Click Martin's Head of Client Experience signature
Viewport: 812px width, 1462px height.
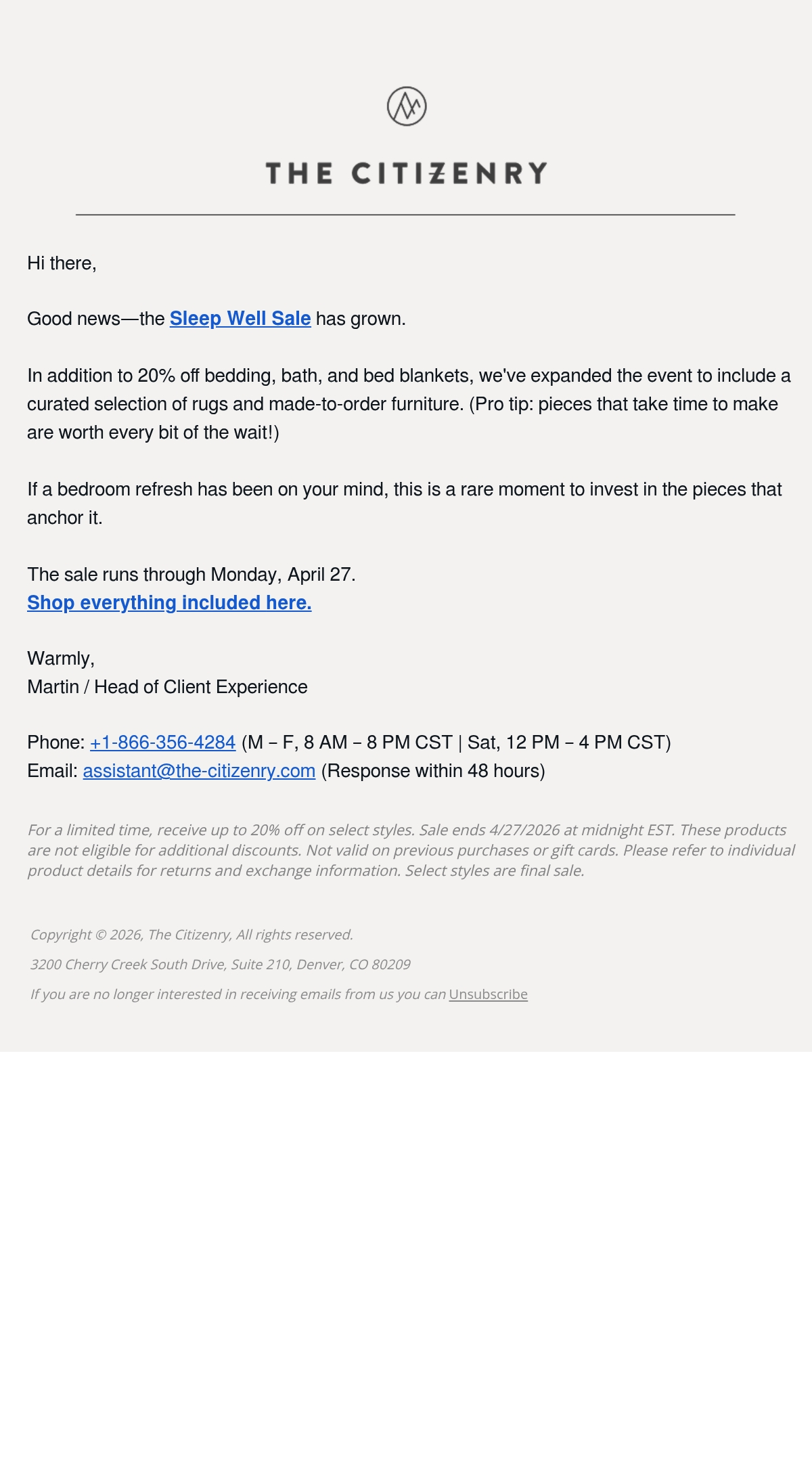pos(167,687)
